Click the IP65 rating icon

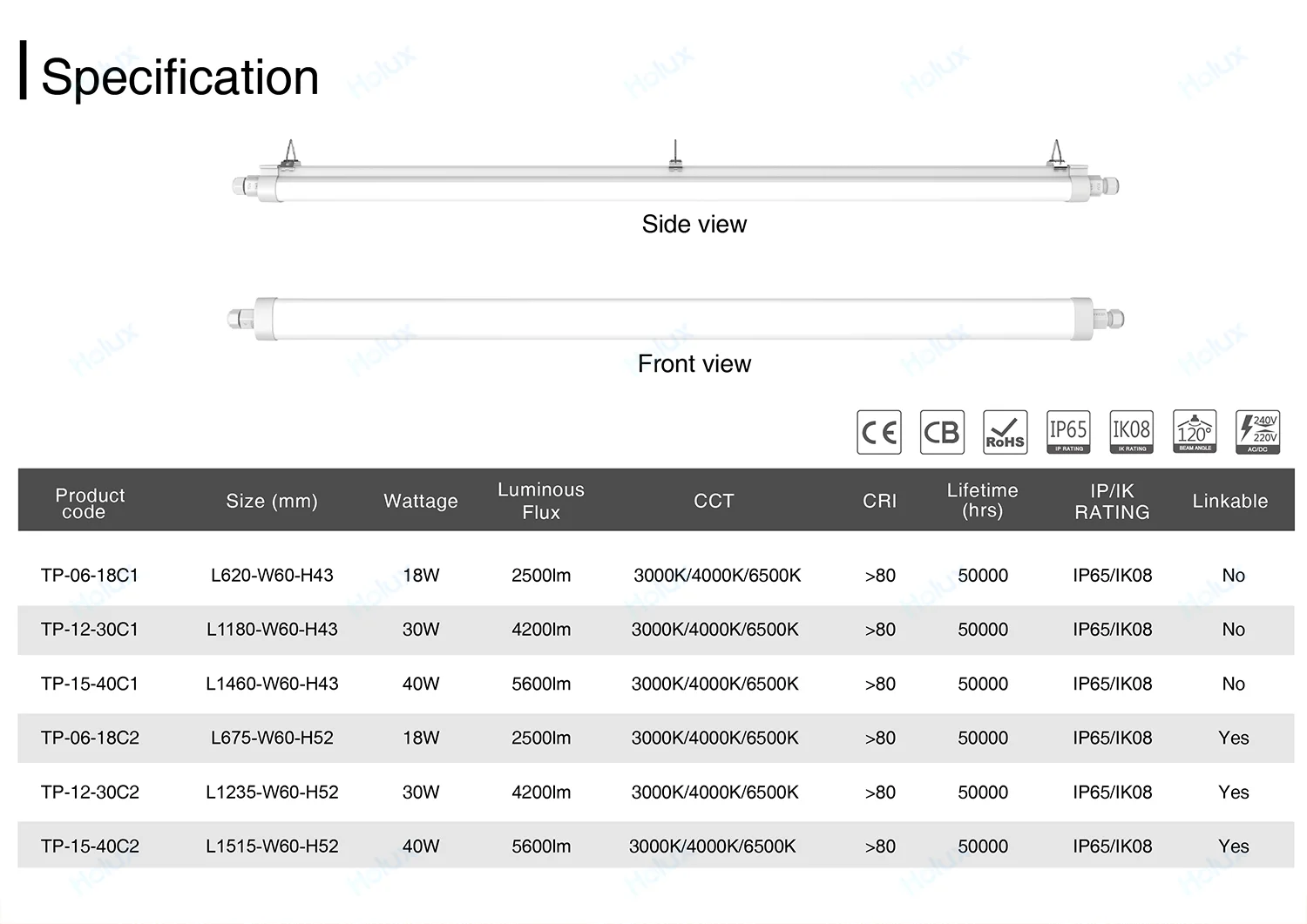click(1068, 432)
